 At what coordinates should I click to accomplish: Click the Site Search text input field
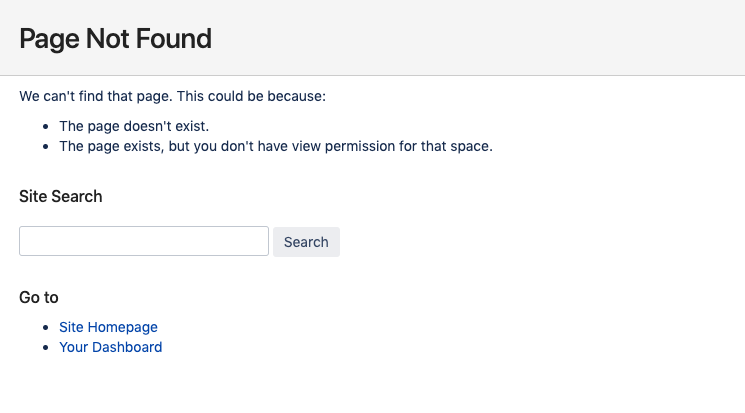(144, 241)
